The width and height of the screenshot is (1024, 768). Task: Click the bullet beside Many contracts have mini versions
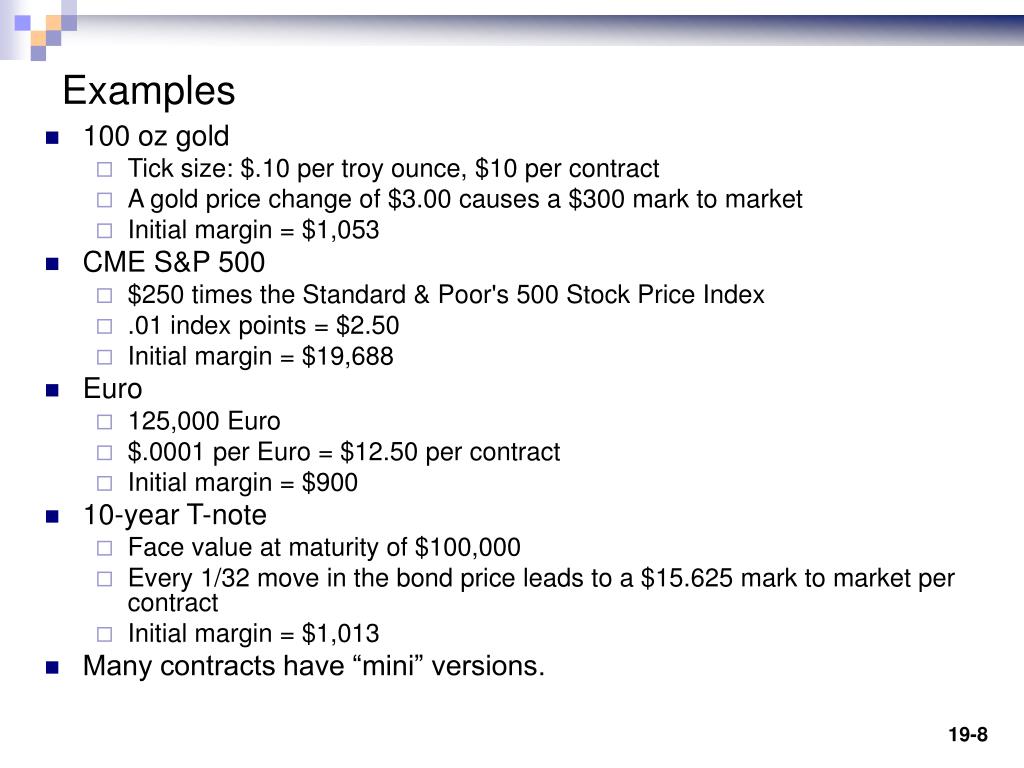(52, 667)
